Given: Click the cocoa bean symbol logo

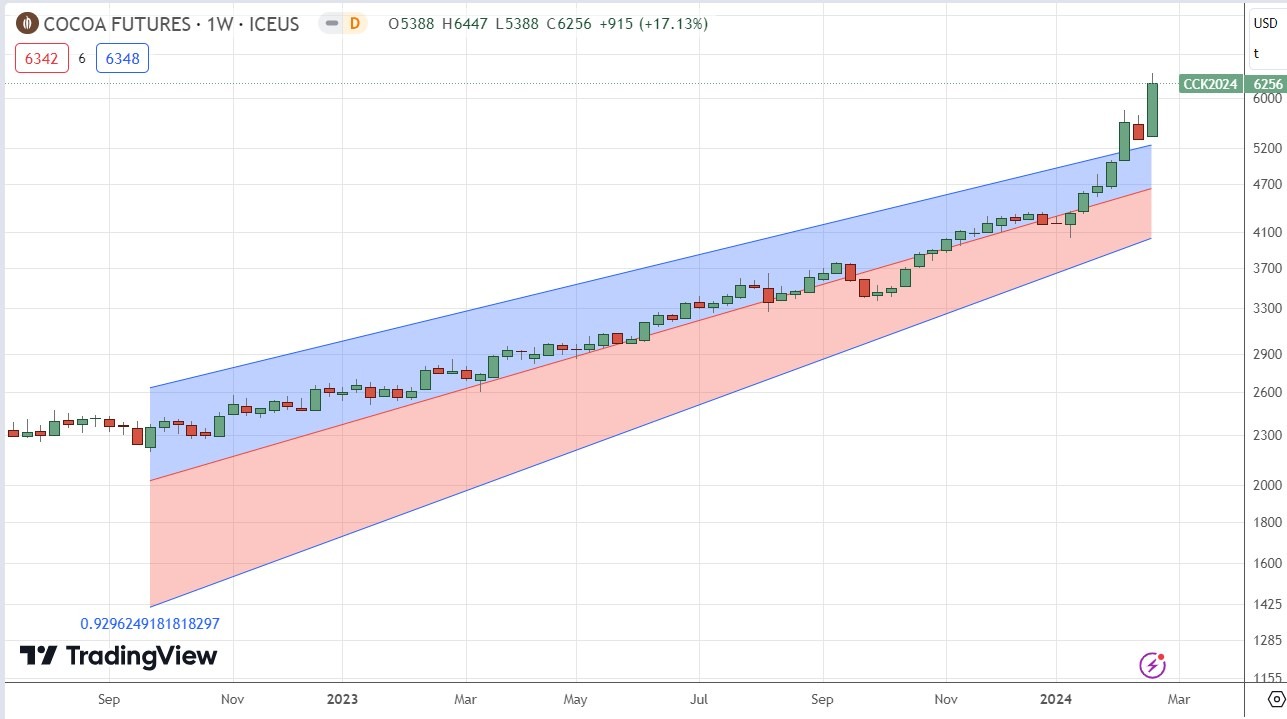Looking at the screenshot, I should pos(28,23).
